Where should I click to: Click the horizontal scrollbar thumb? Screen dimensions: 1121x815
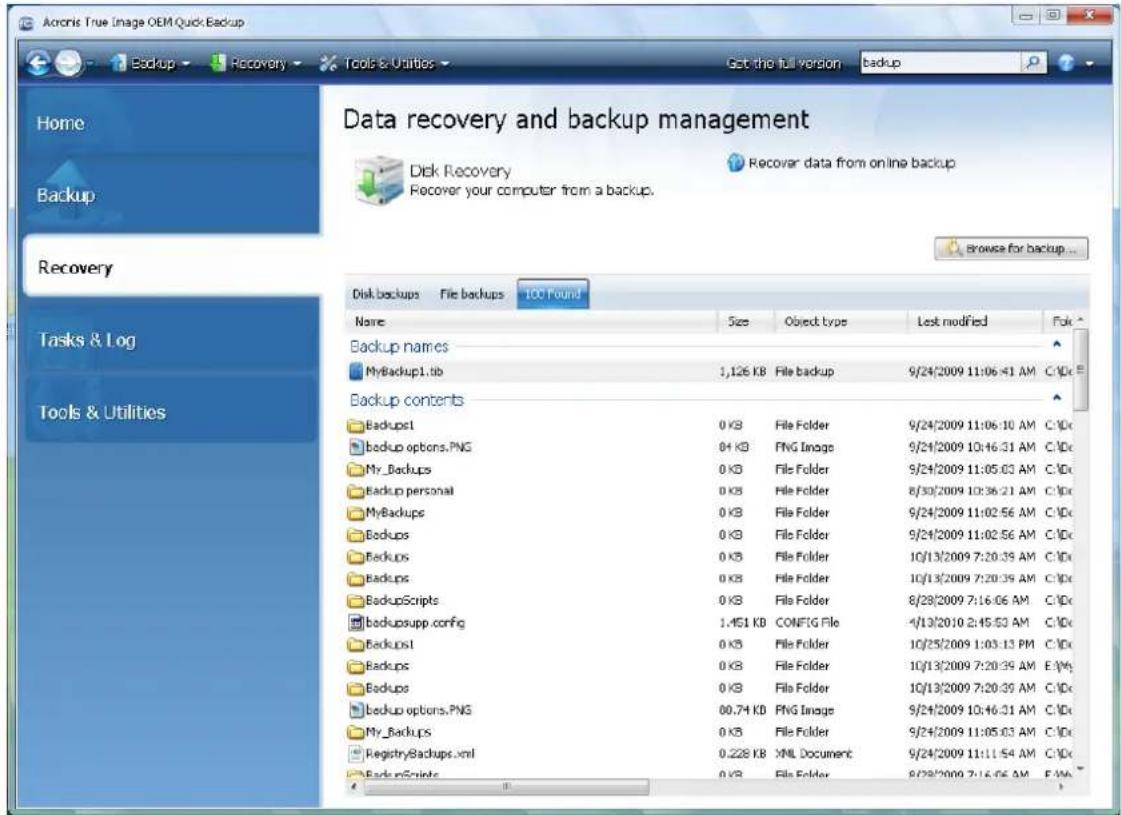tap(507, 786)
